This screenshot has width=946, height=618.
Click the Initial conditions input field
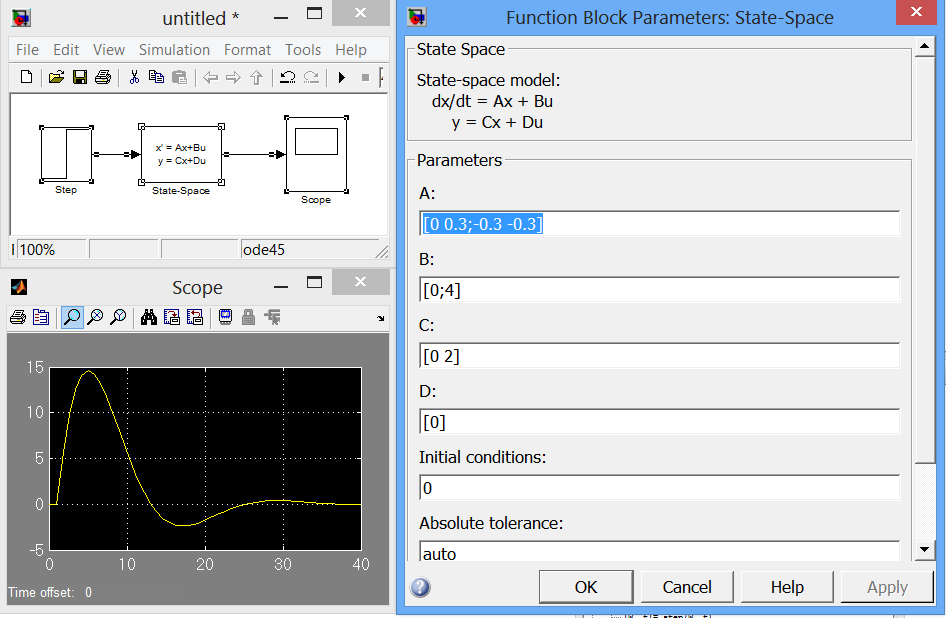[659, 488]
